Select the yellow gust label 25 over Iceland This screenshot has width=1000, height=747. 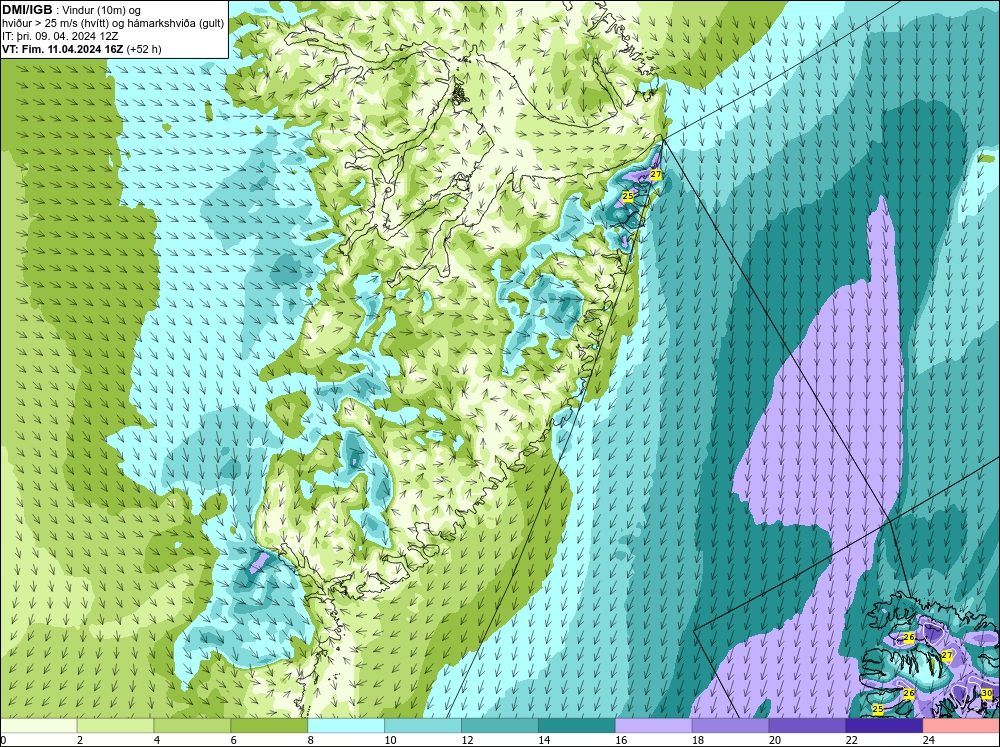click(x=878, y=709)
